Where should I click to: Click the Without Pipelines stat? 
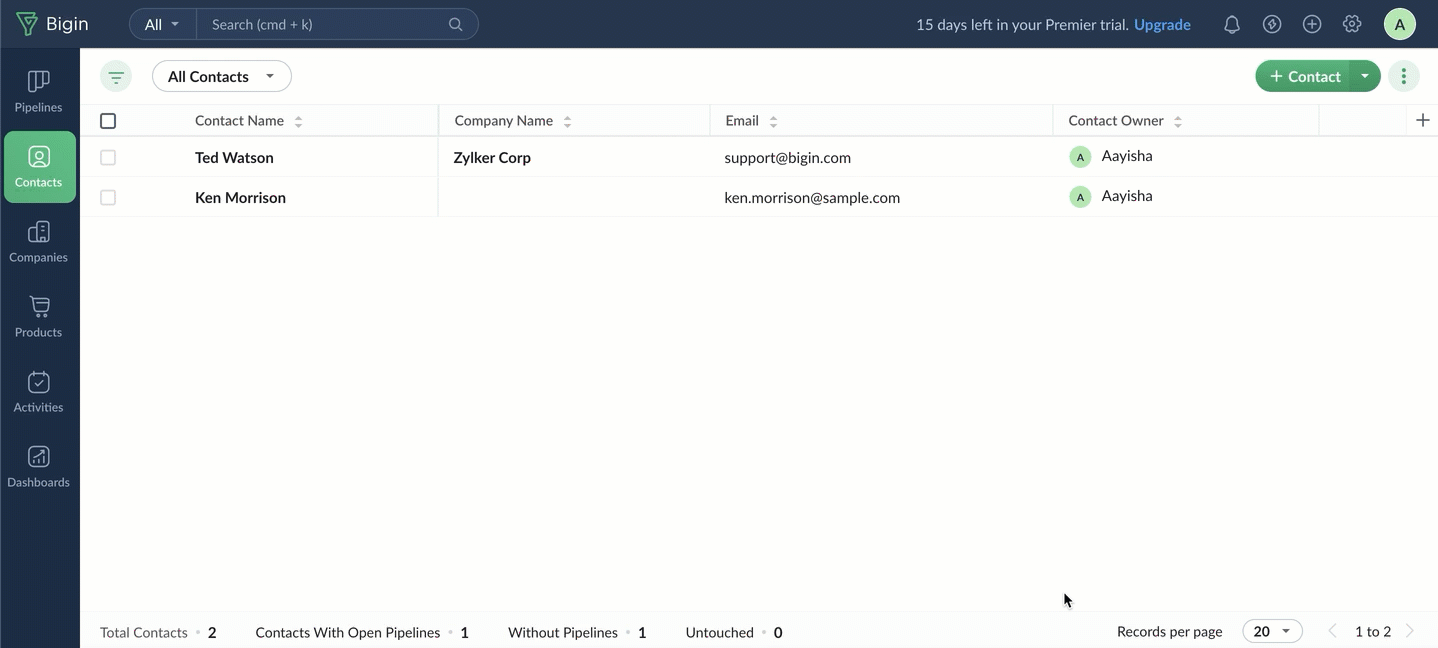[x=577, y=632]
